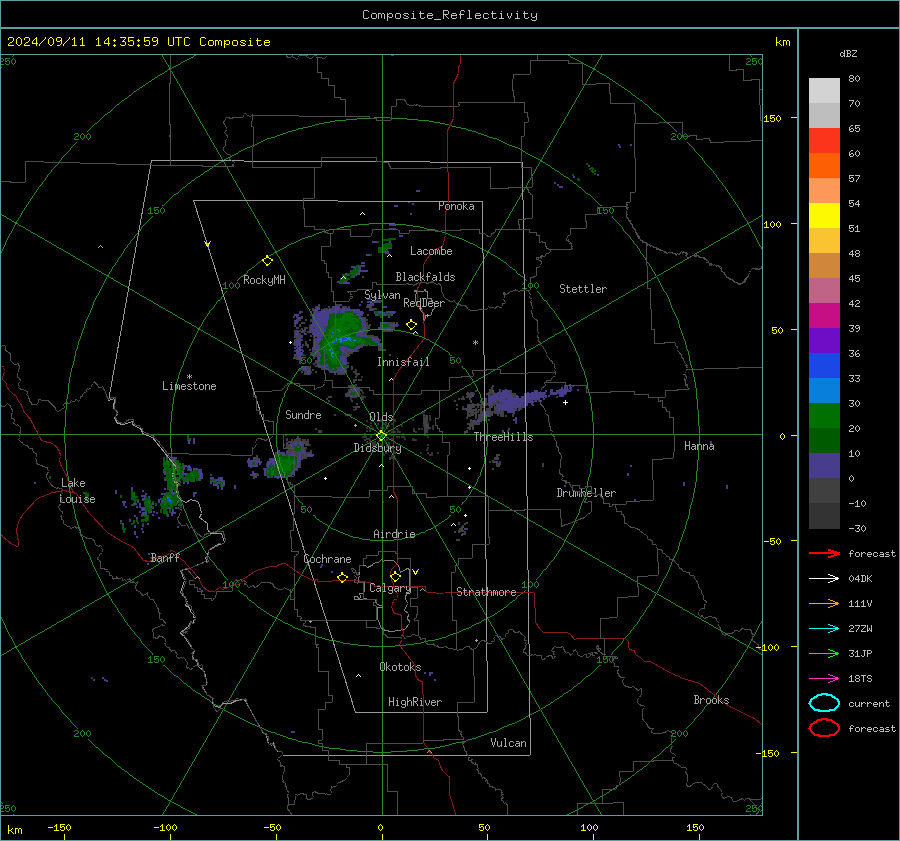Click the asterisk marker above Limestone
This screenshot has height=841, width=900.
coord(189,377)
